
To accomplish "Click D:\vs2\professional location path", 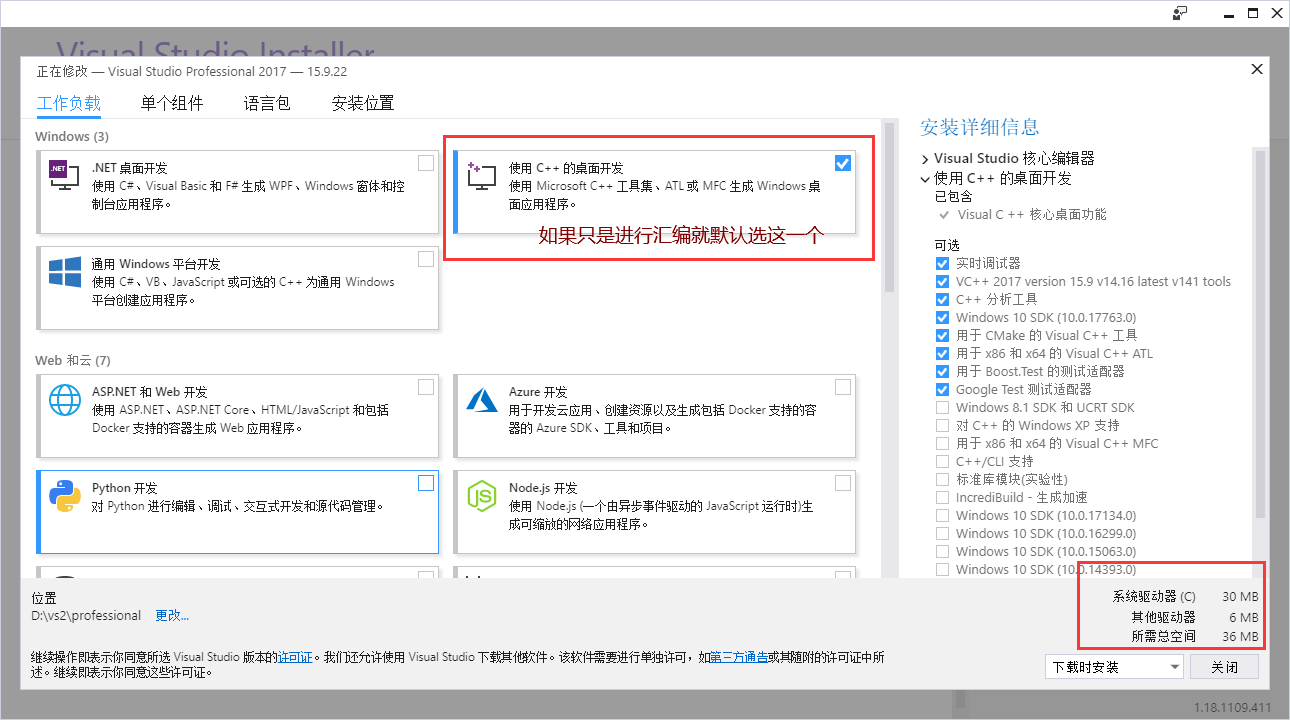I will pyautogui.click(x=86, y=615).
